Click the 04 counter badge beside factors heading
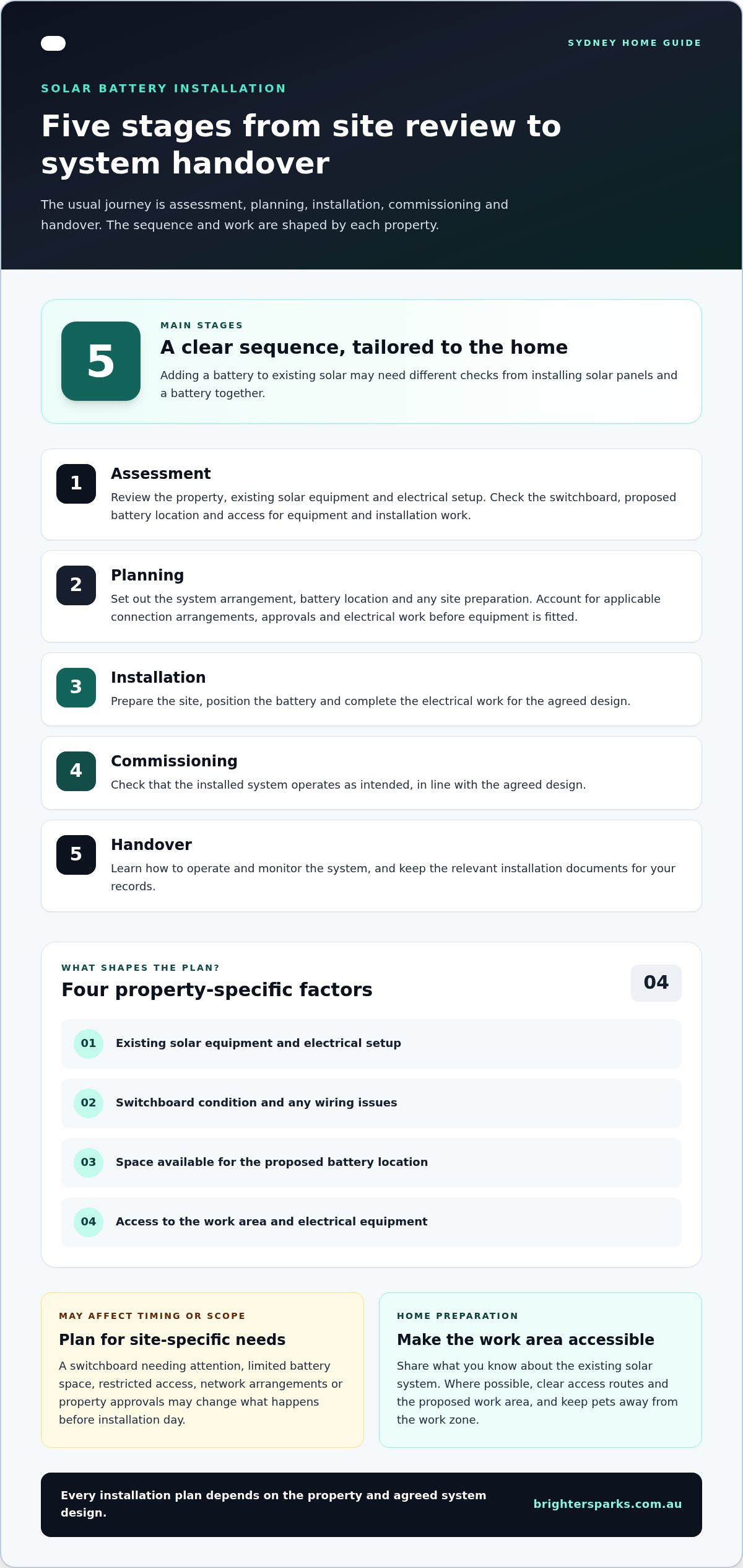 click(656, 983)
